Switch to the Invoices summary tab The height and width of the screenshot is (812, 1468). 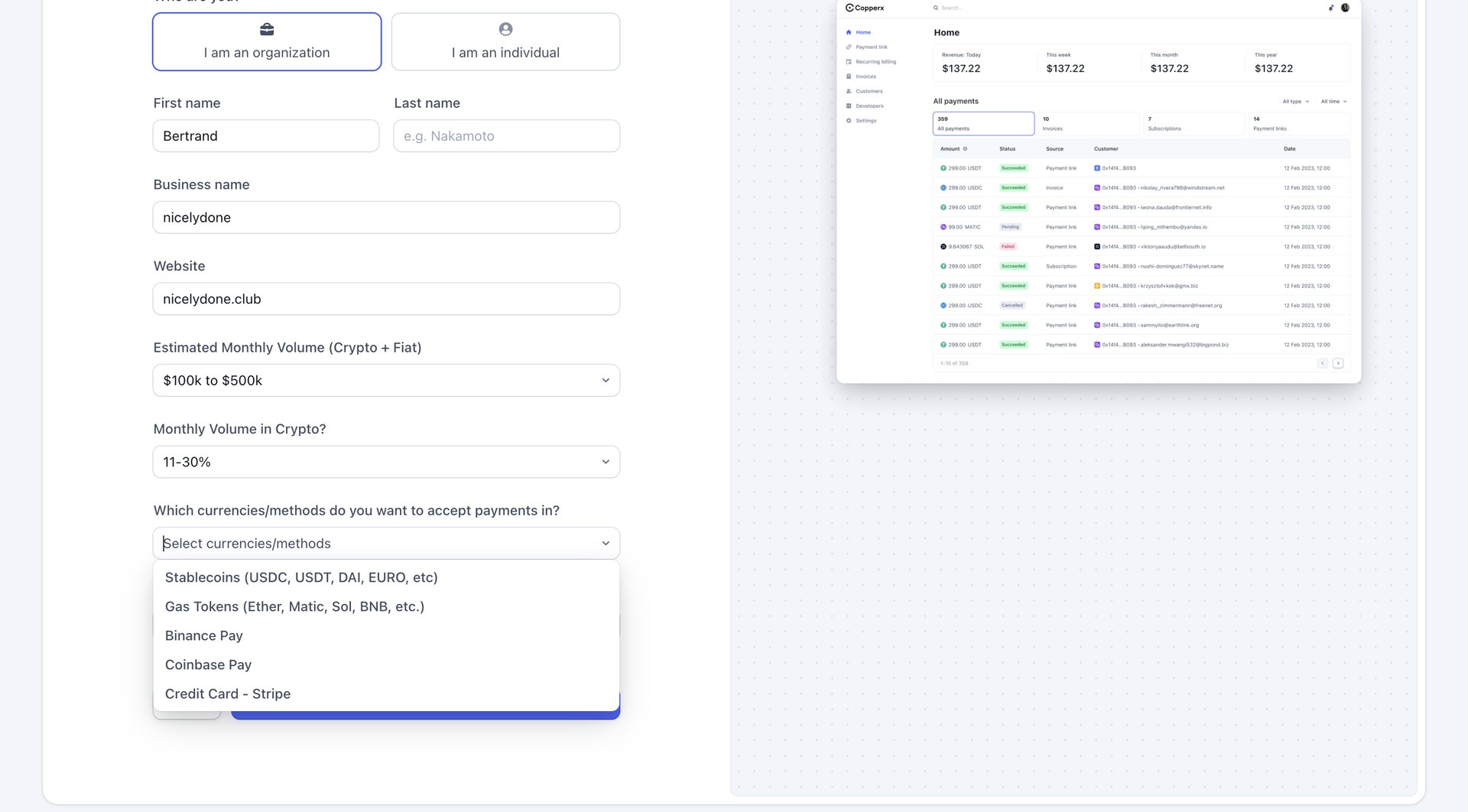pos(1089,123)
